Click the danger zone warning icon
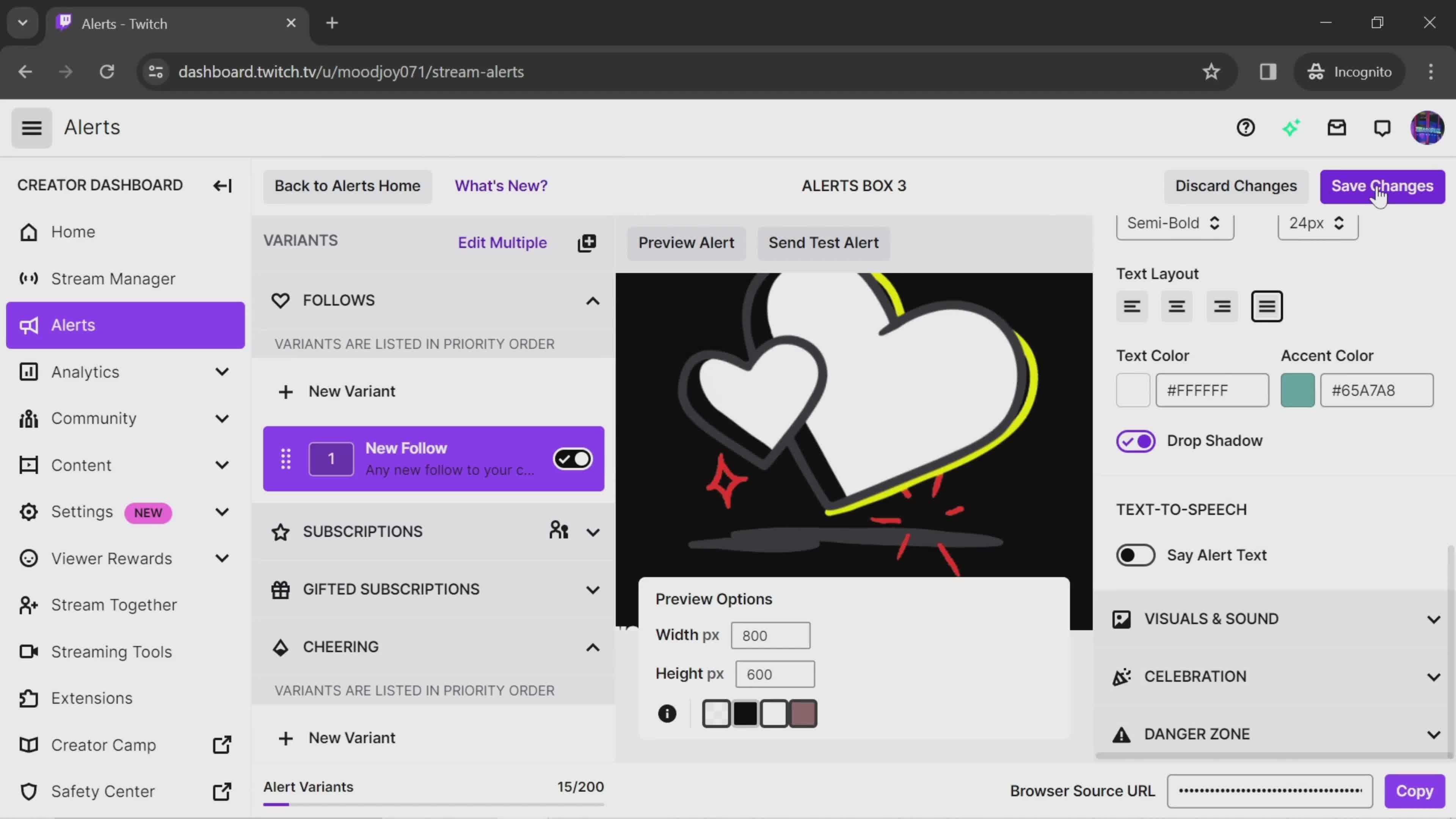This screenshot has width=1456, height=819. (x=1122, y=734)
